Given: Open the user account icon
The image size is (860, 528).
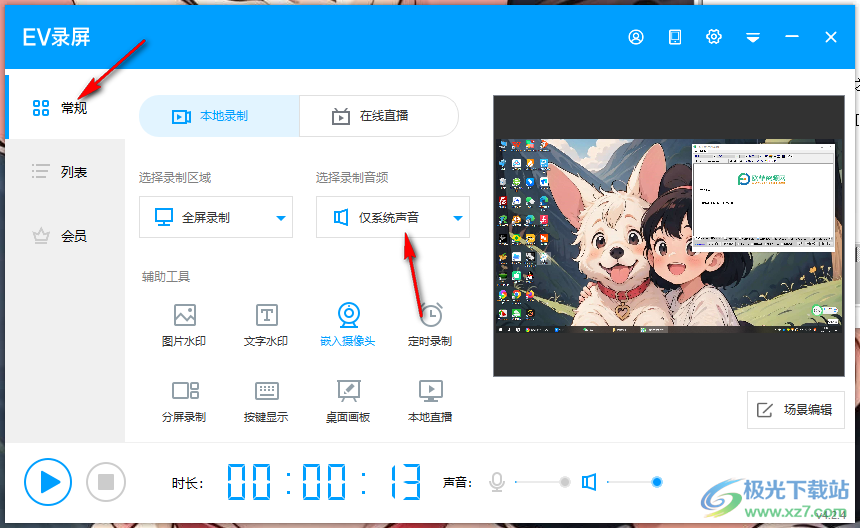Looking at the screenshot, I should [x=636, y=37].
